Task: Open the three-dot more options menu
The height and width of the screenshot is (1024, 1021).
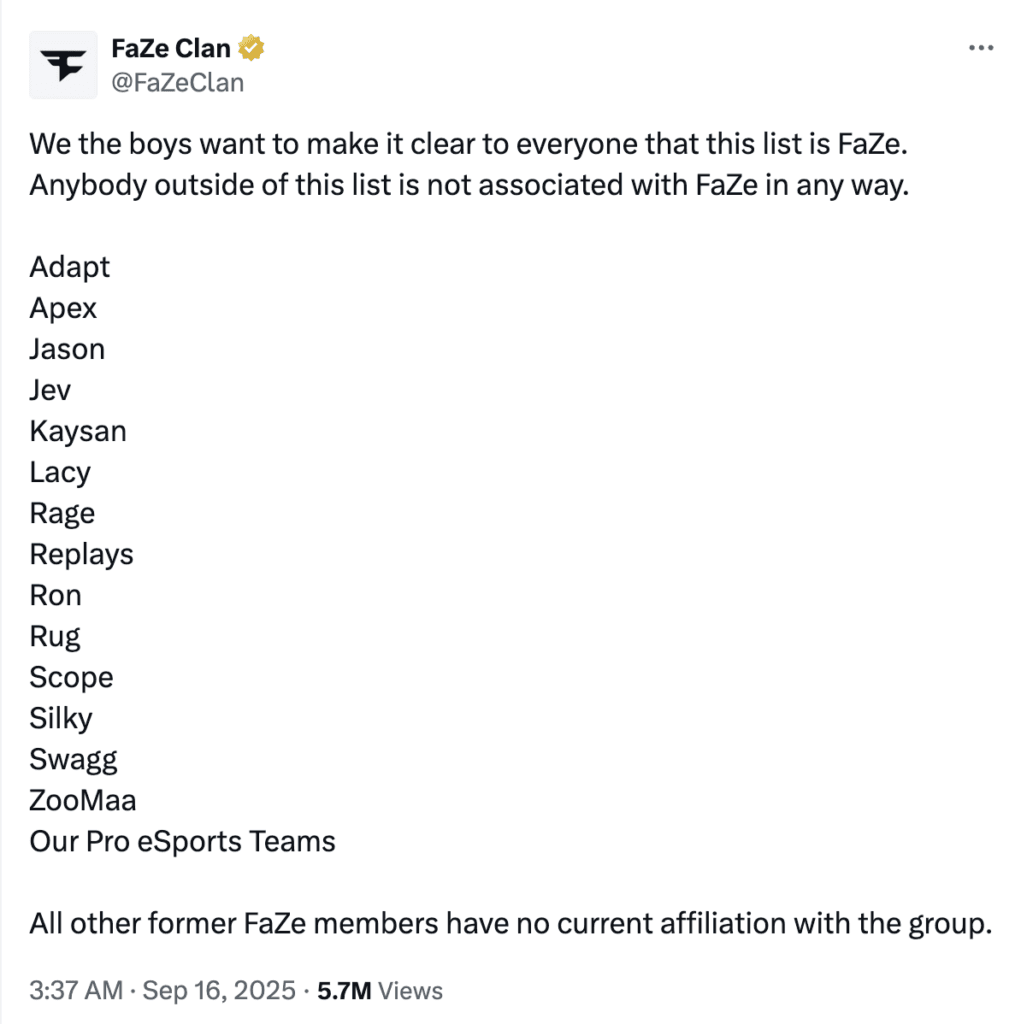Action: 981,47
